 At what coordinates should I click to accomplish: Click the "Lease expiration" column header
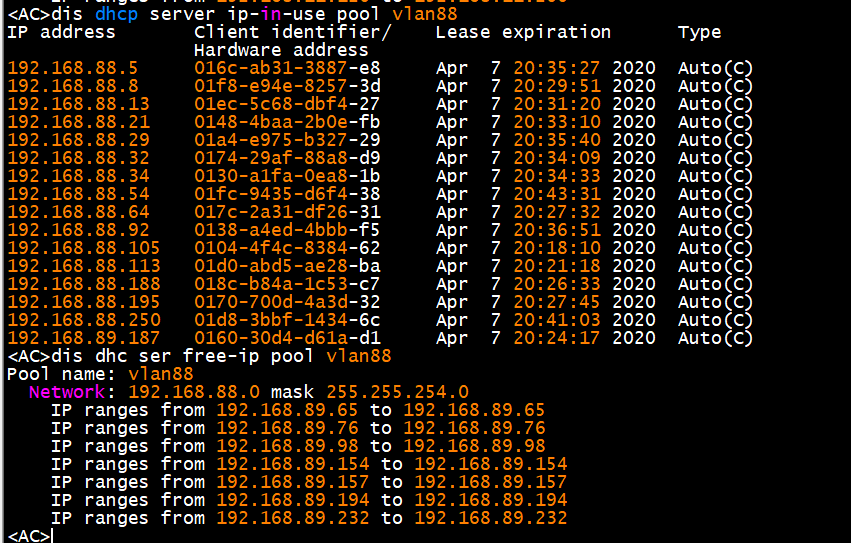[x=523, y=32]
